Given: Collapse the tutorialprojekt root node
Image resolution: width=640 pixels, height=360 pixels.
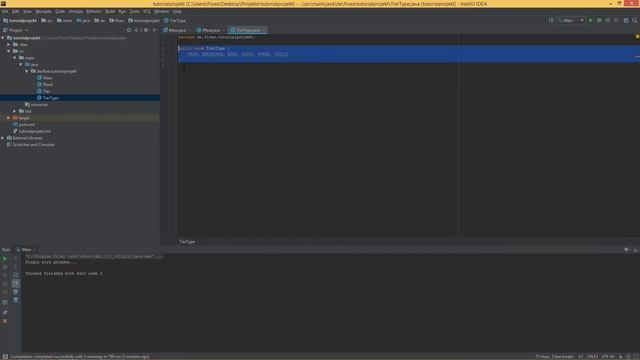Looking at the screenshot, I should point(3,38).
